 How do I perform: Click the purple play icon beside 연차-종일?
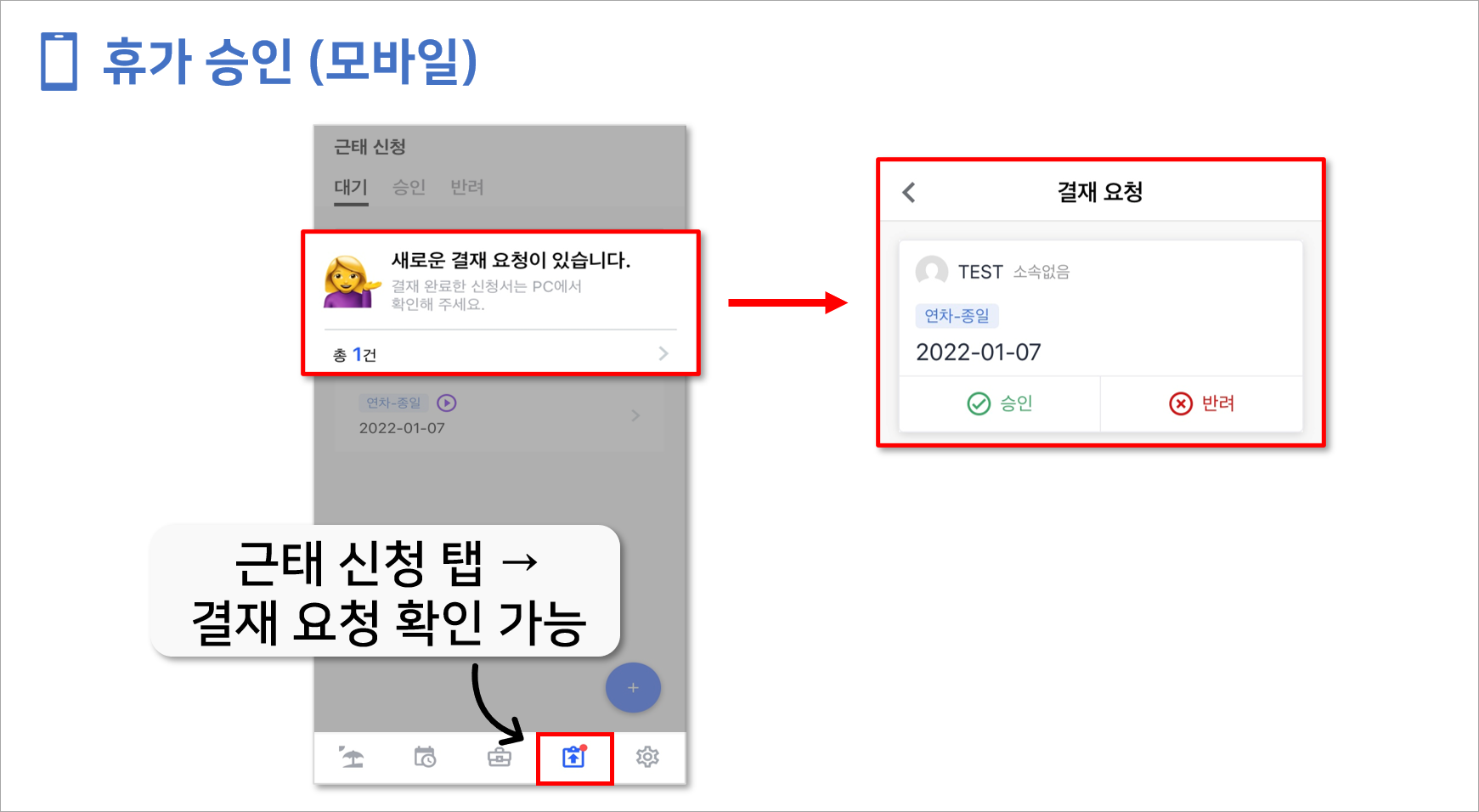click(447, 403)
